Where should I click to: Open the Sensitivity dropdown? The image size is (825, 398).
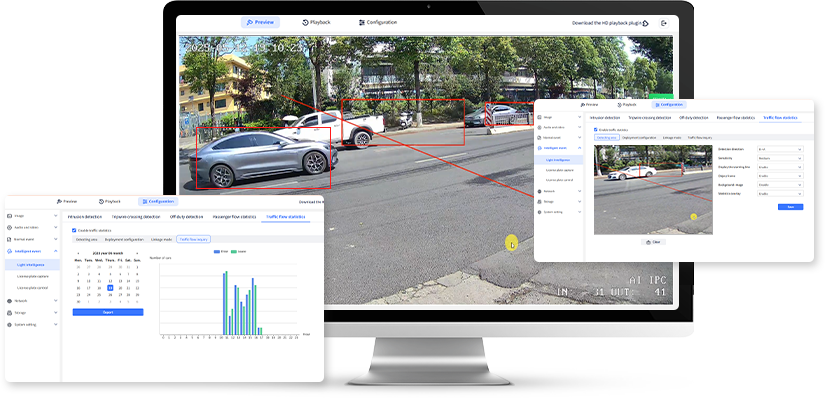(780, 158)
